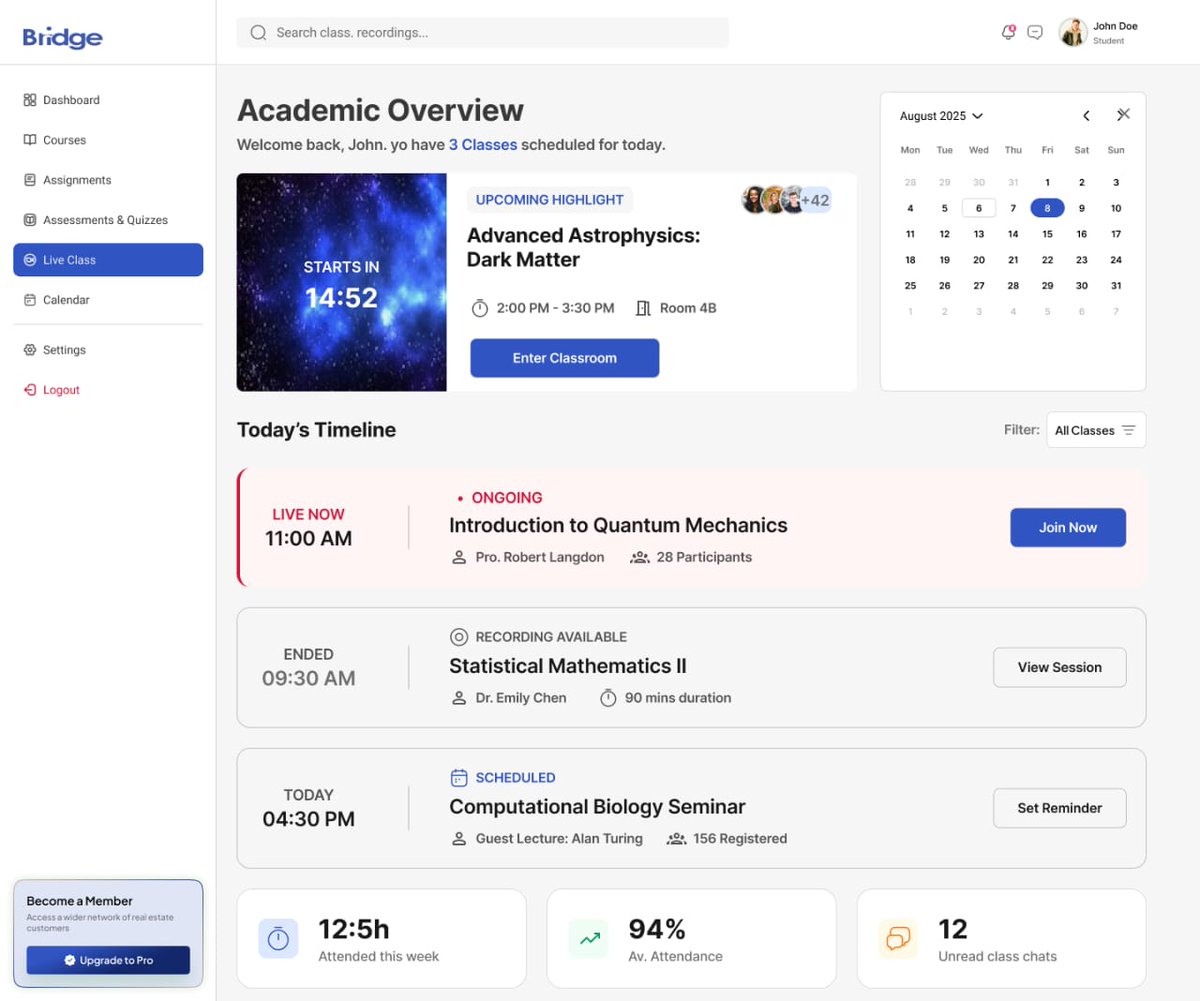Click the chat bubbles icon on unread chats card
The image size is (1200, 1001).
898,938
